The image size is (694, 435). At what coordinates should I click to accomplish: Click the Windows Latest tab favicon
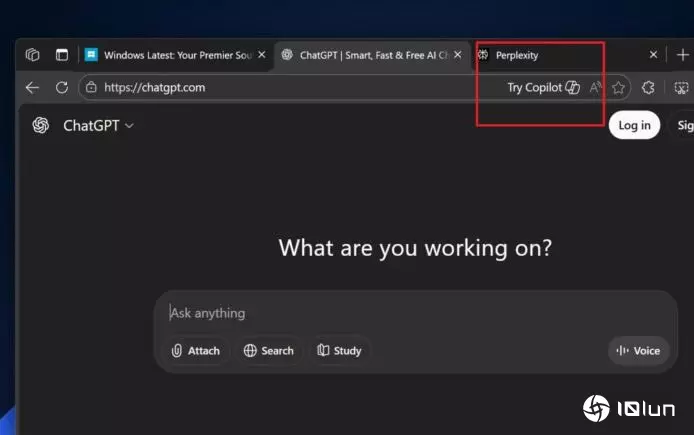[x=91, y=55]
